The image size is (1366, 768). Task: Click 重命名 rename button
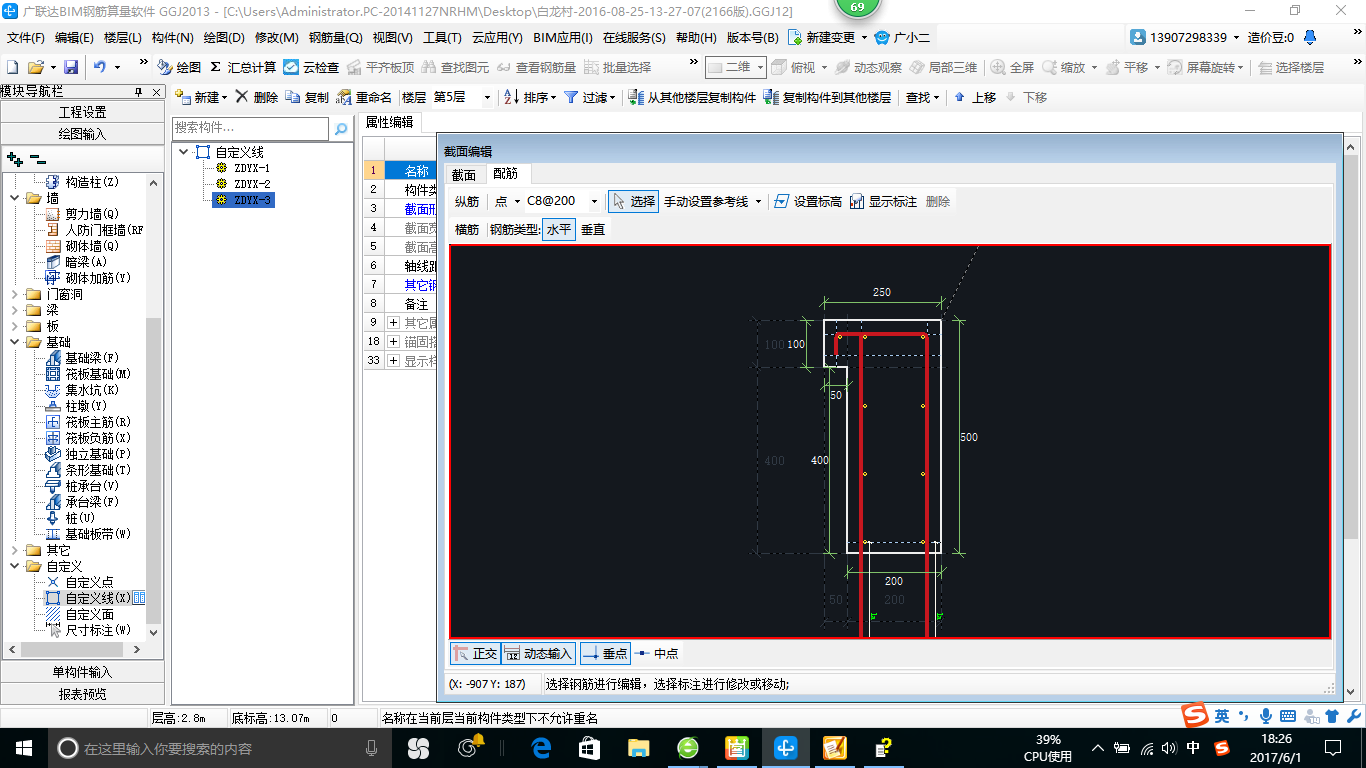[365, 97]
